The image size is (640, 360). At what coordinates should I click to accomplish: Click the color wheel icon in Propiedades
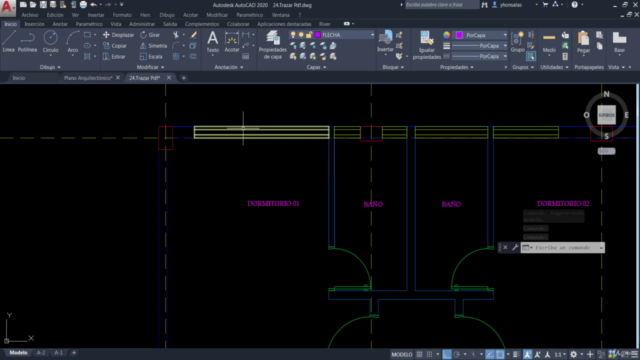coord(447,35)
